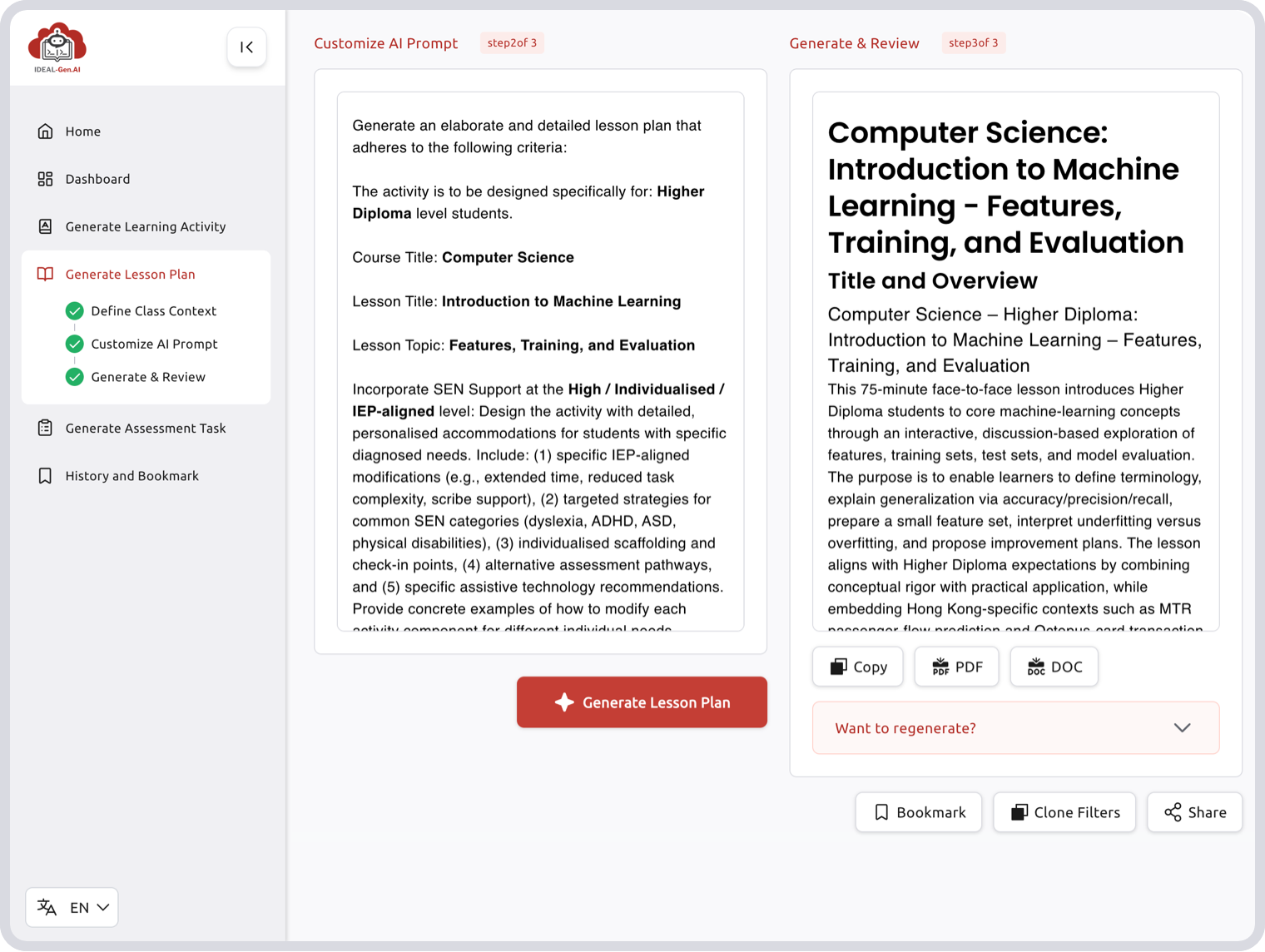The image size is (1265, 952).
Task: Click the bold text Higher Diploma in prompt
Action: (x=528, y=202)
